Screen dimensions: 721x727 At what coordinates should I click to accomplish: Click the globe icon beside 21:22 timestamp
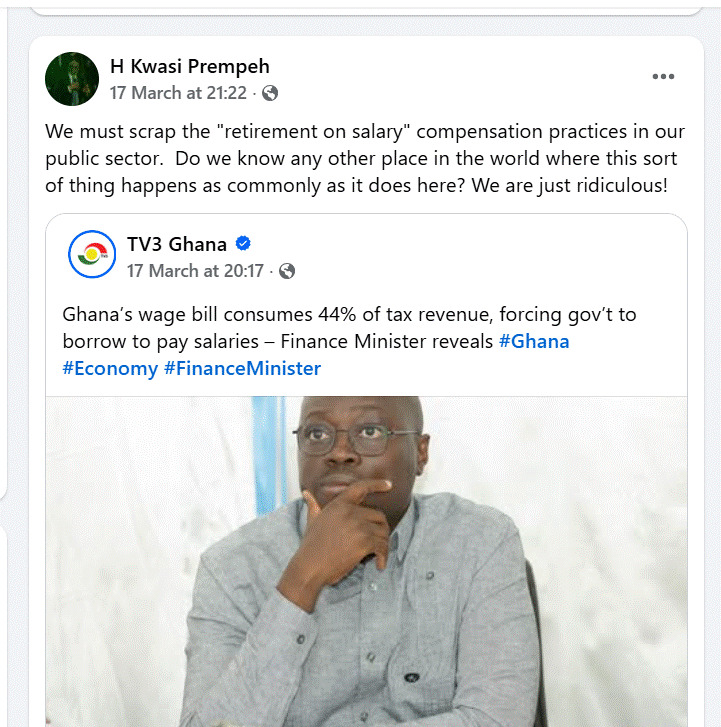pos(270,93)
